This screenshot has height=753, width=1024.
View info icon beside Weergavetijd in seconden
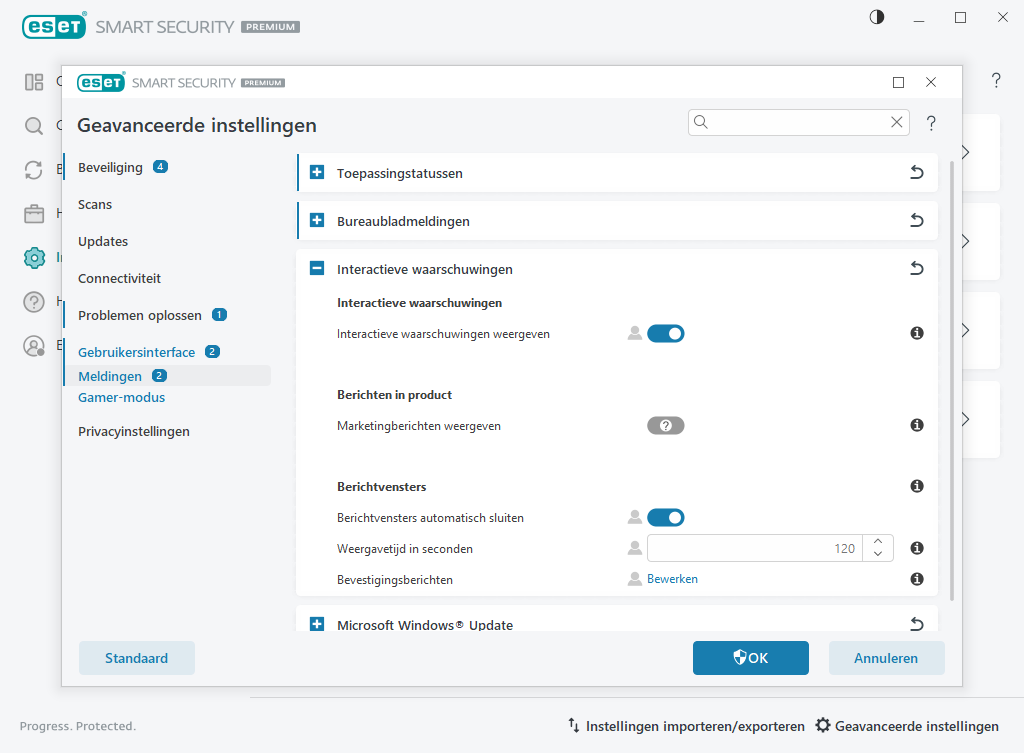[916, 548]
